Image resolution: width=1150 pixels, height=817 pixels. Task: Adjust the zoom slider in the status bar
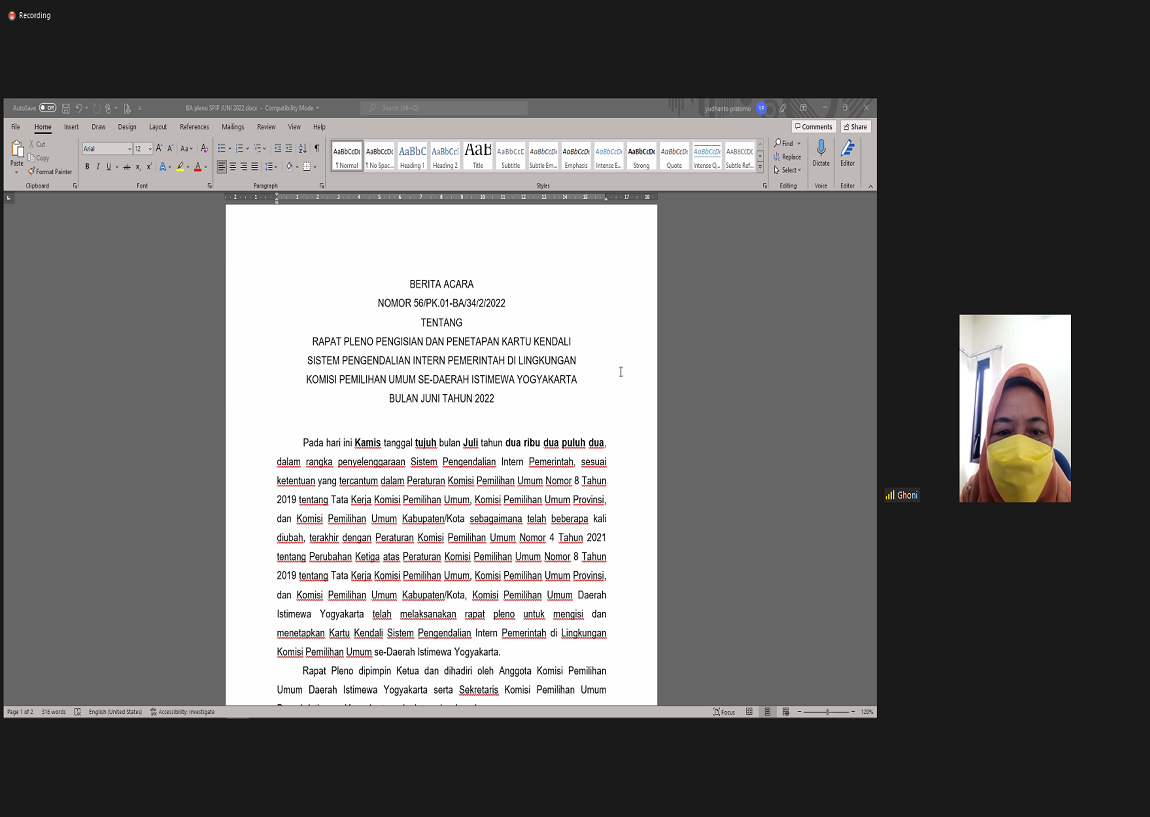click(828, 712)
